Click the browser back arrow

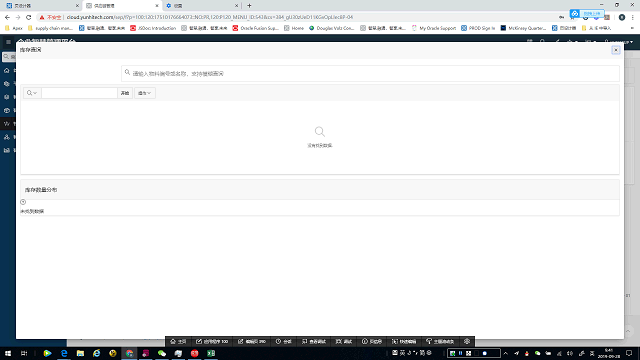[x=7, y=17]
